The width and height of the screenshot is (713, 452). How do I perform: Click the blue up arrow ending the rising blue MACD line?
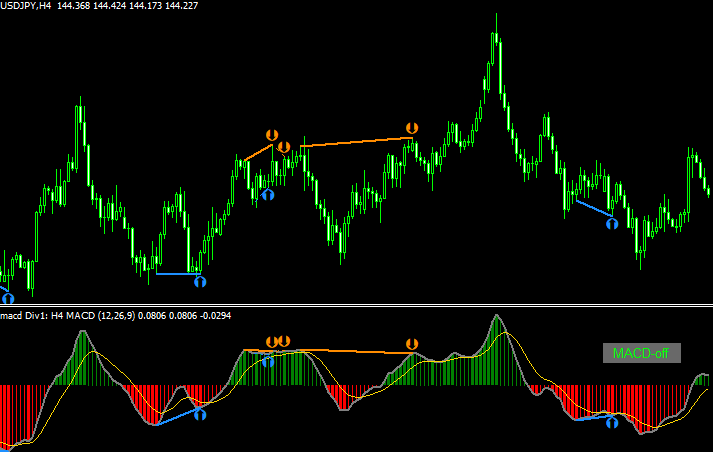click(200, 414)
